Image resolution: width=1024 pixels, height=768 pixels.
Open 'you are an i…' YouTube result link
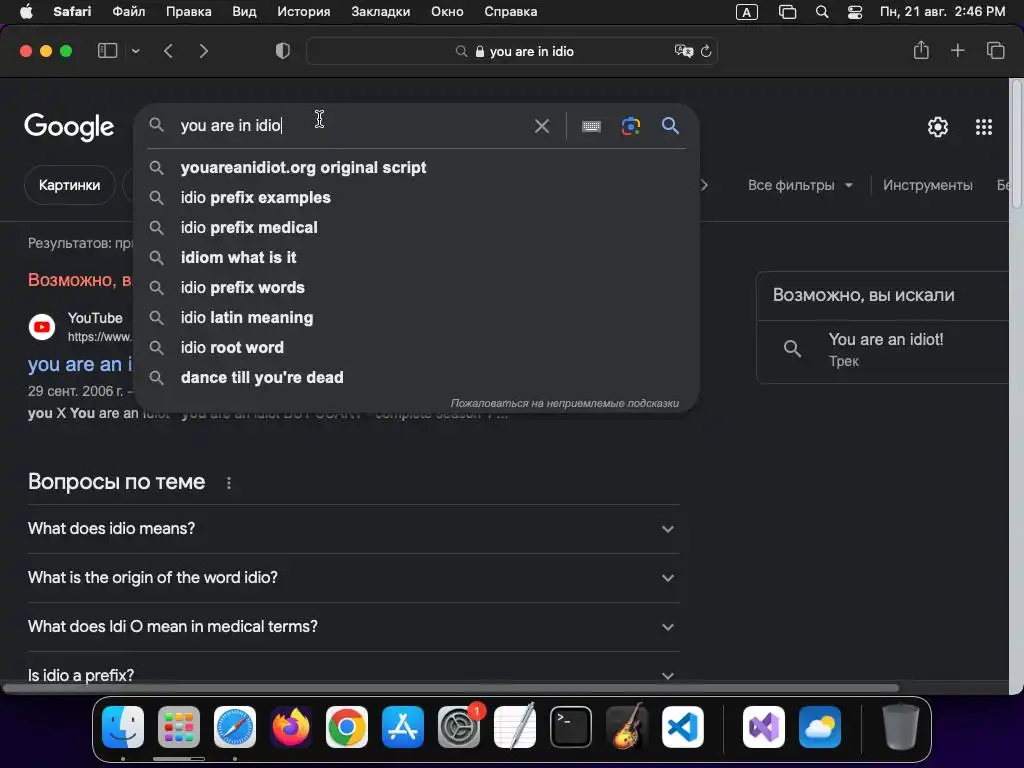pos(80,364)
